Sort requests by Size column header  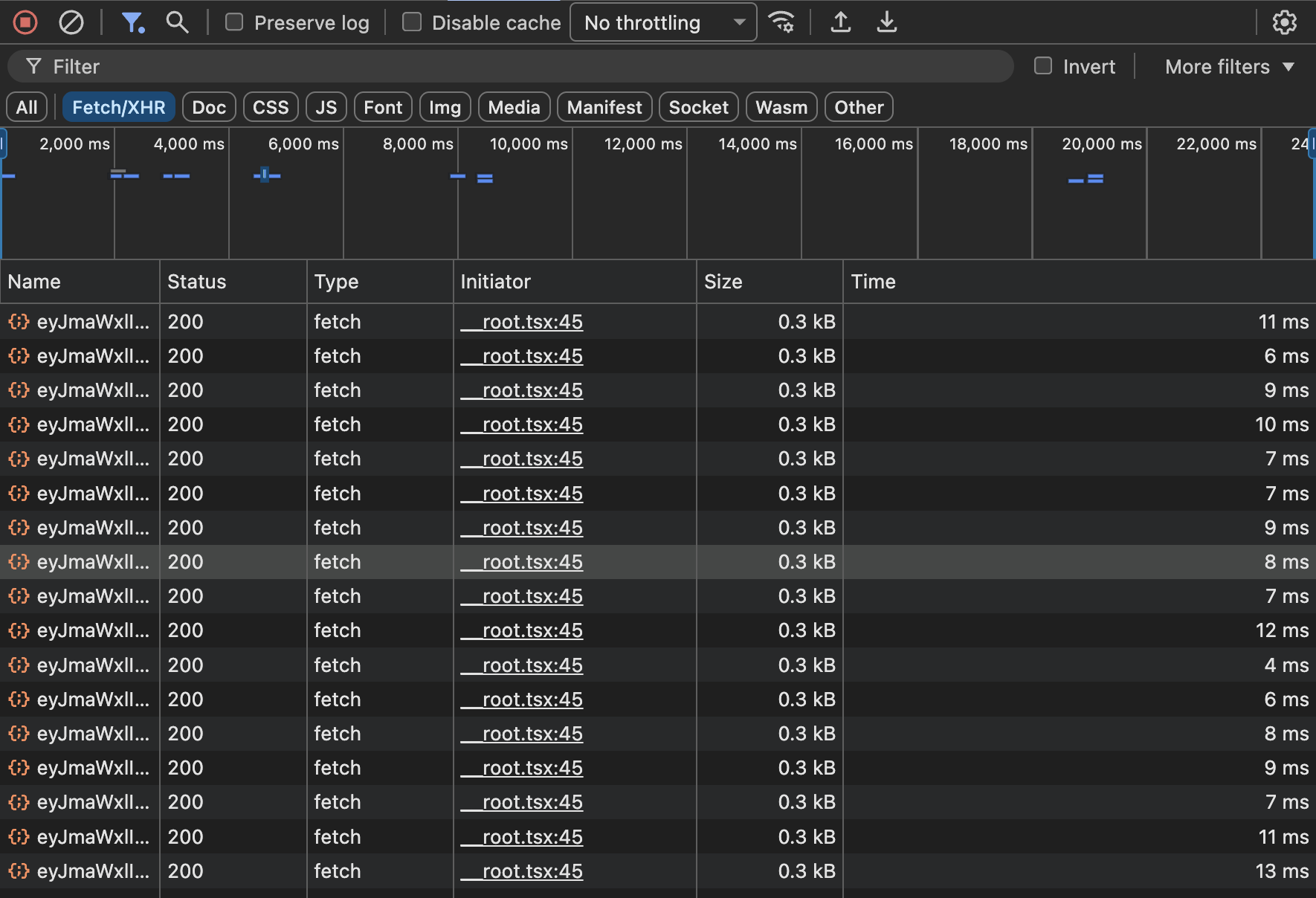723,282
